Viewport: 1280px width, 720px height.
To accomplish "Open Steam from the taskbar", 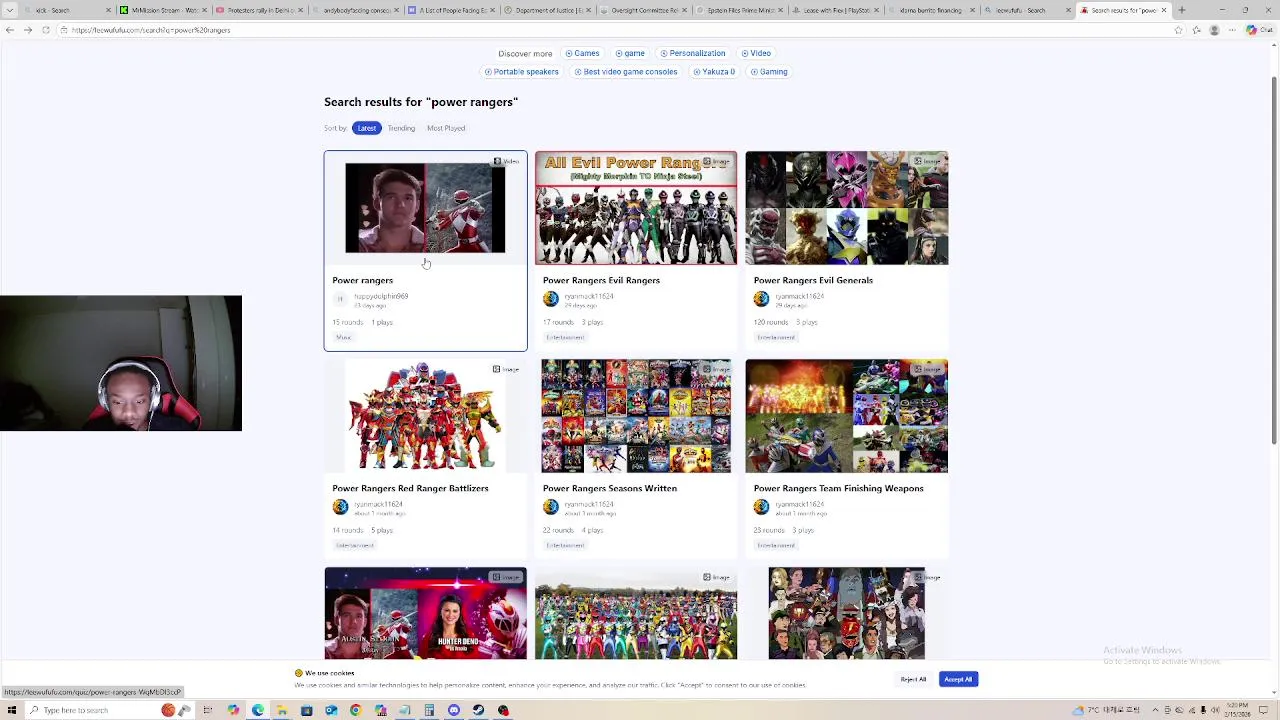I will tap(478, 710).
